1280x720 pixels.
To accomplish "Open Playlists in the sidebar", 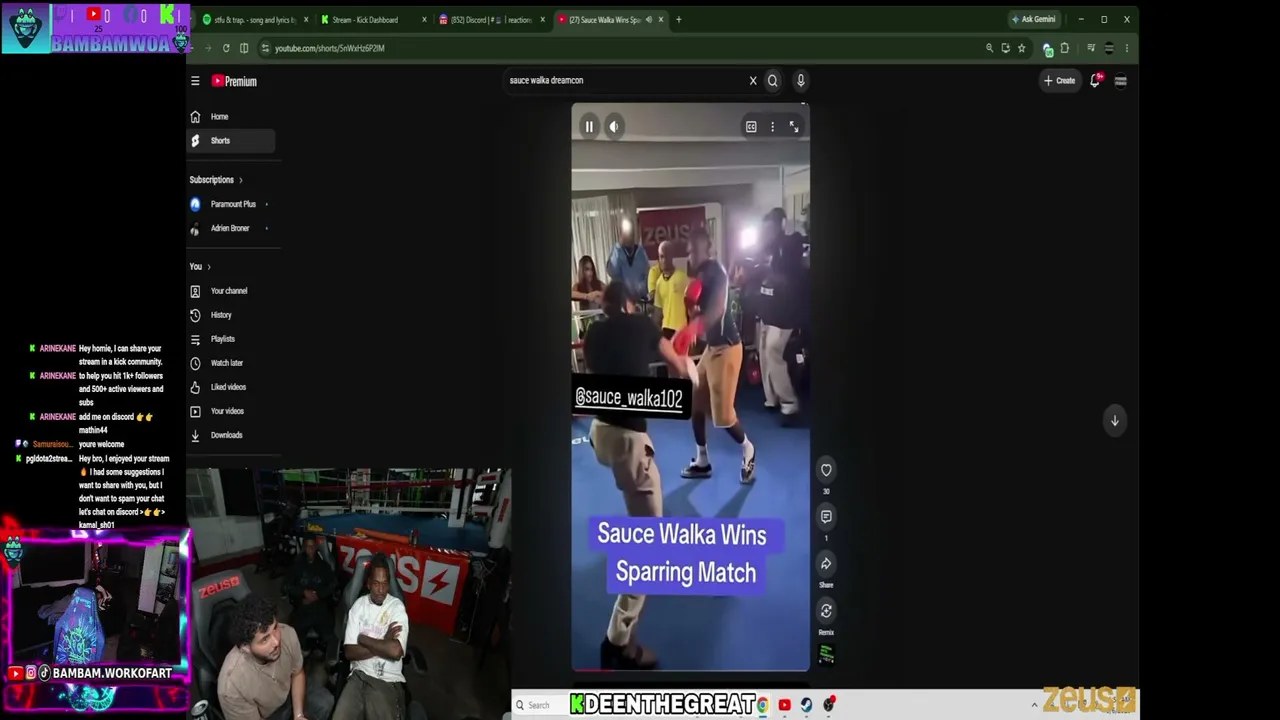I will click(x=231, y=339).
